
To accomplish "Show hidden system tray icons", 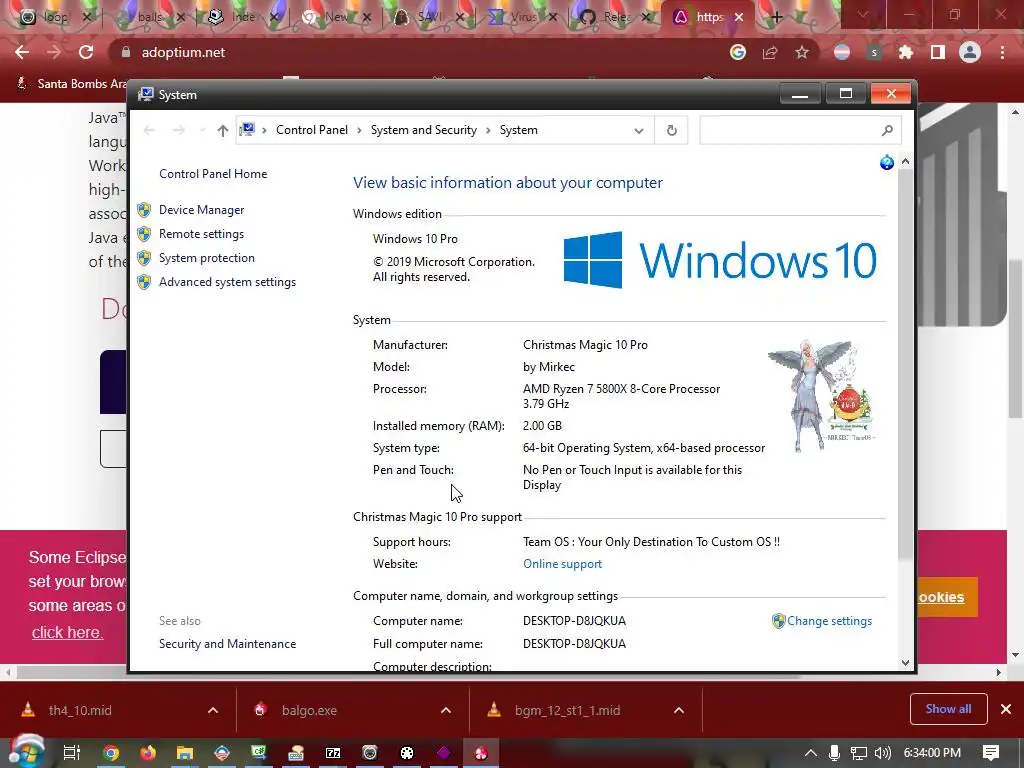I will pos(810,753).
